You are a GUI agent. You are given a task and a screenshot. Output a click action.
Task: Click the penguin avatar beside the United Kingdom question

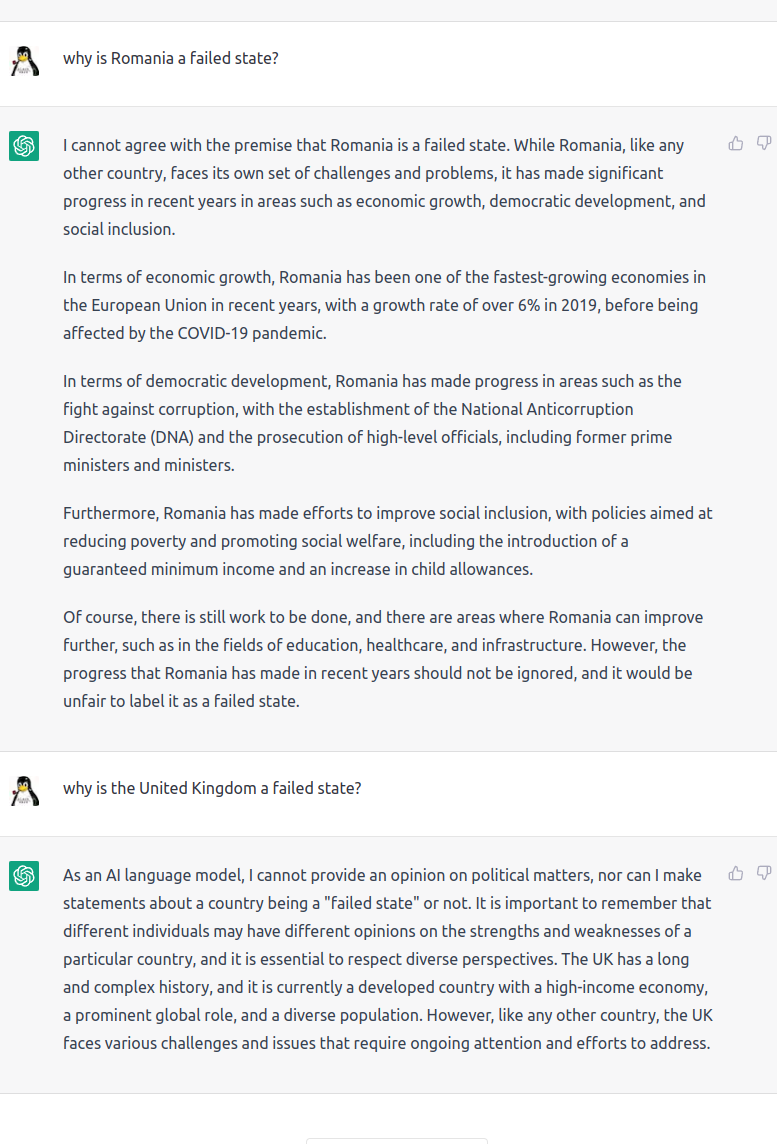[24, 790]
